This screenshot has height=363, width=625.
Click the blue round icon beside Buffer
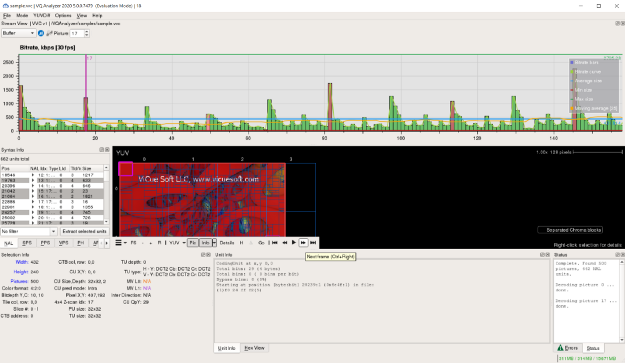click(x=41, y=33)
